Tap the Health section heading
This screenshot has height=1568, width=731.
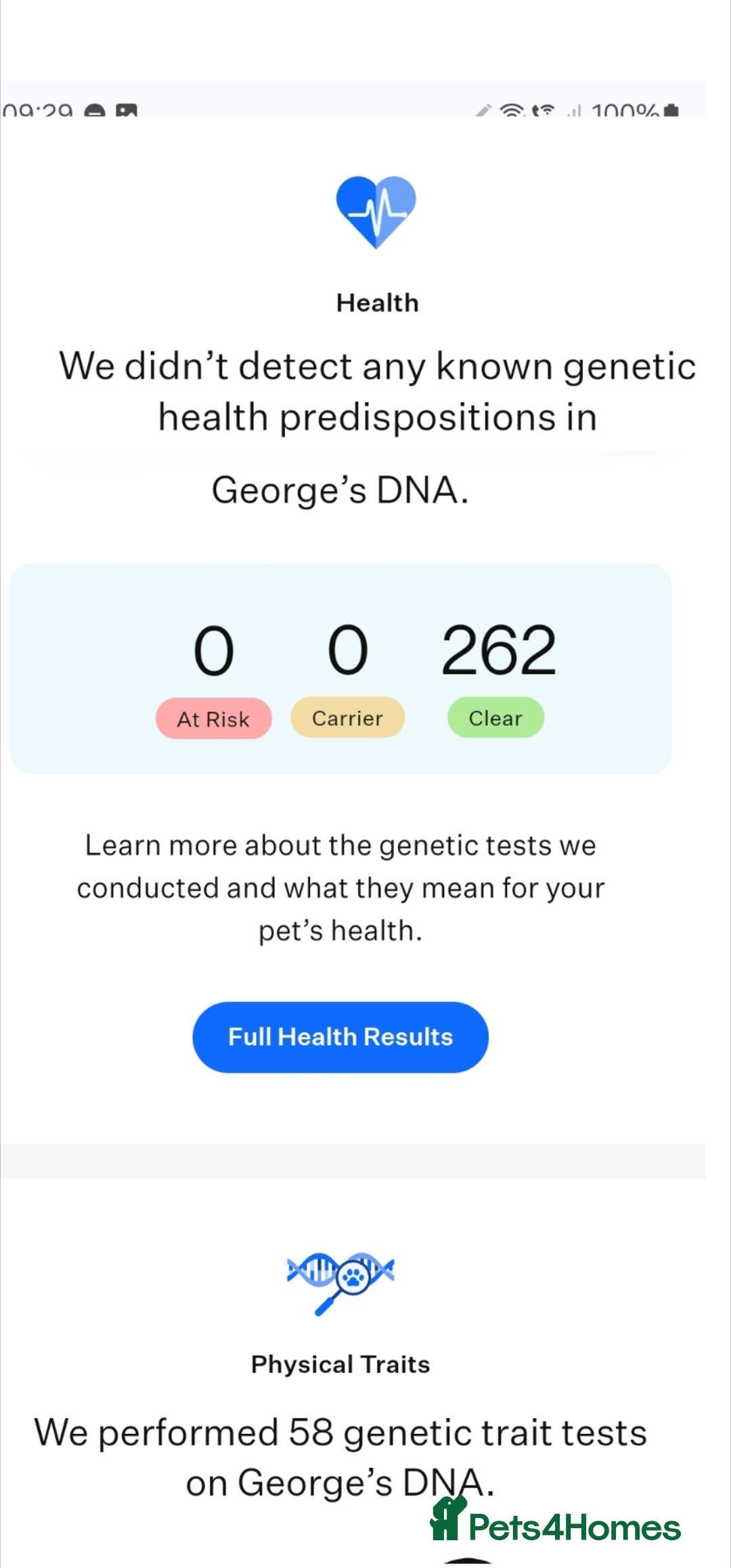coord(378,303)
